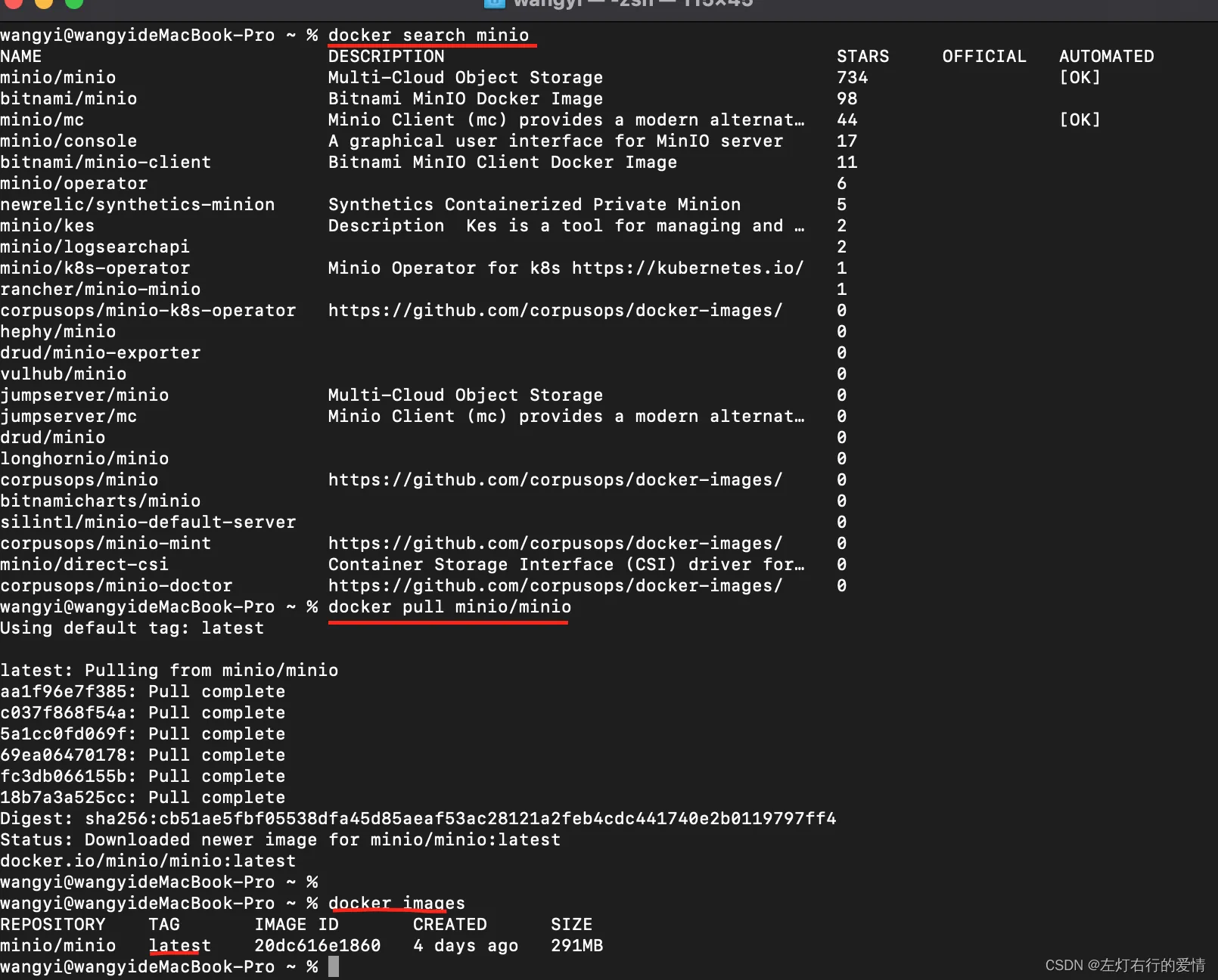Select the "vulhub/minio" result name
Screen dimensions: 1218x980
(x=64, y=374)
